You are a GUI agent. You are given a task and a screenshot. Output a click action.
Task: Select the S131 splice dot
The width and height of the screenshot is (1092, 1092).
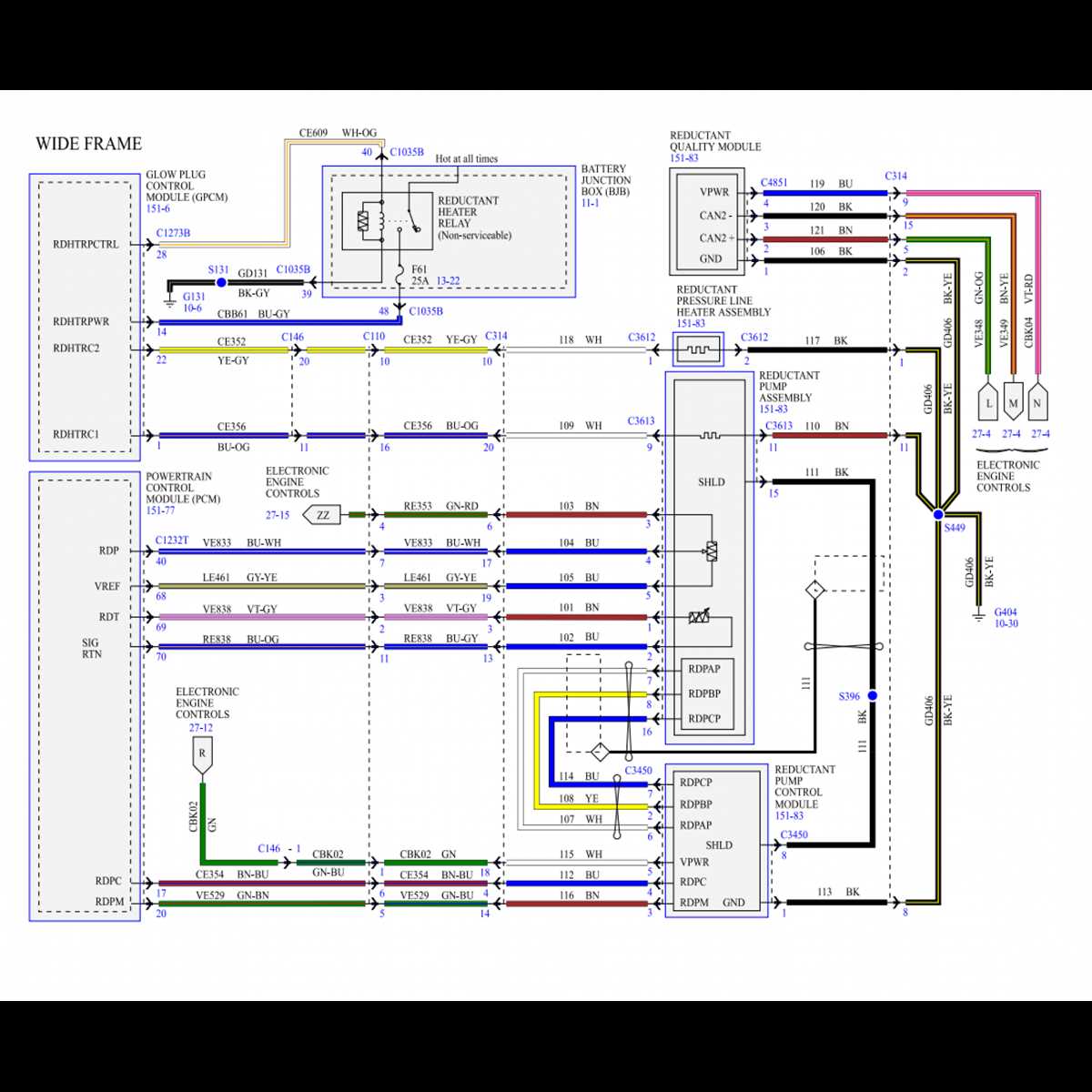(x=220, y=283)
